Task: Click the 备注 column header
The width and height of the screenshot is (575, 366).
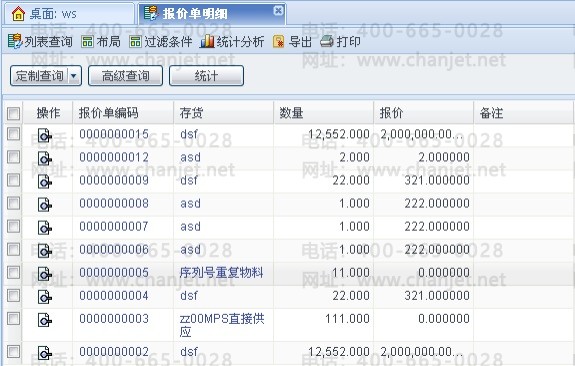Action: click(x=523, y=113)
